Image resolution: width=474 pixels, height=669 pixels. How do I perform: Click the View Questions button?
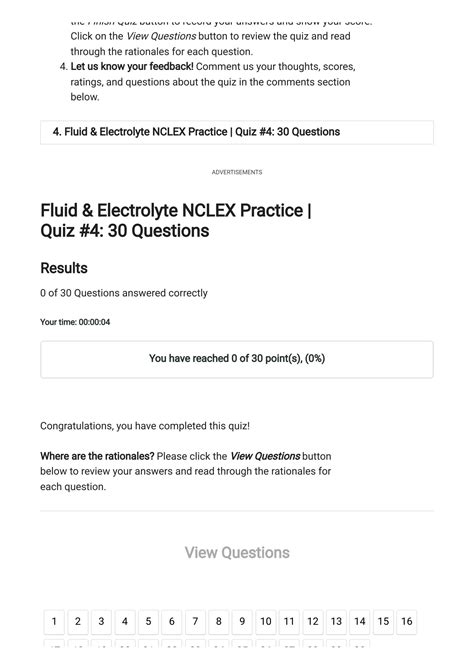pos(237,553)
